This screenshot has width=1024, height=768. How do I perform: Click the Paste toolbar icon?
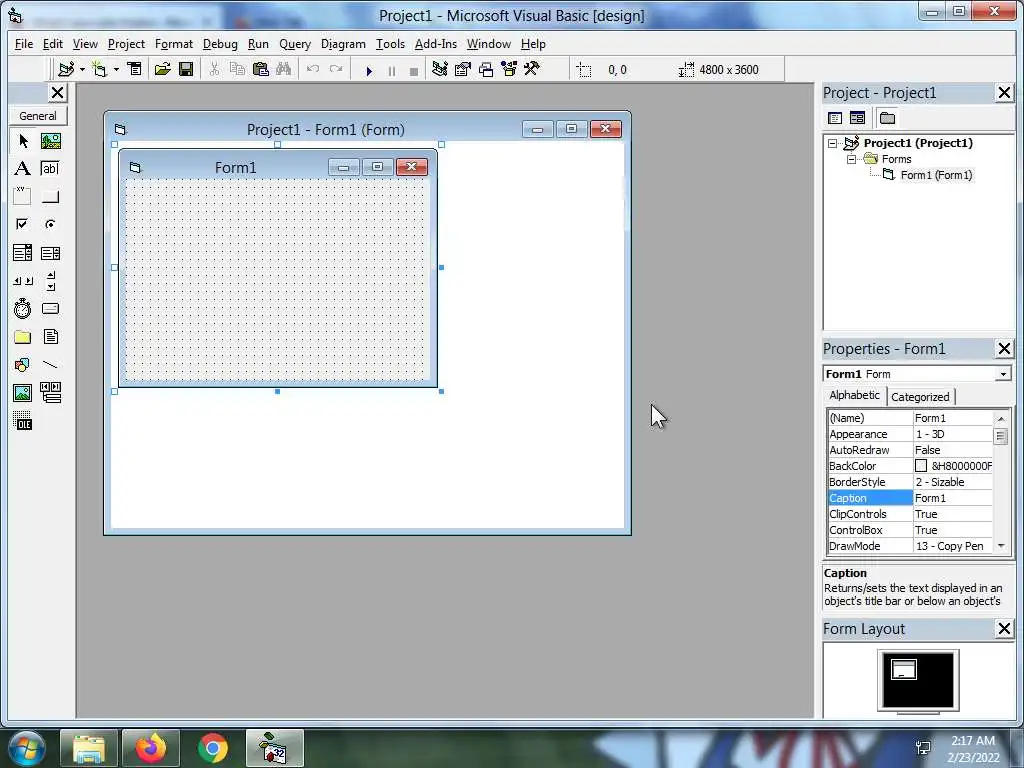[261, 69]
